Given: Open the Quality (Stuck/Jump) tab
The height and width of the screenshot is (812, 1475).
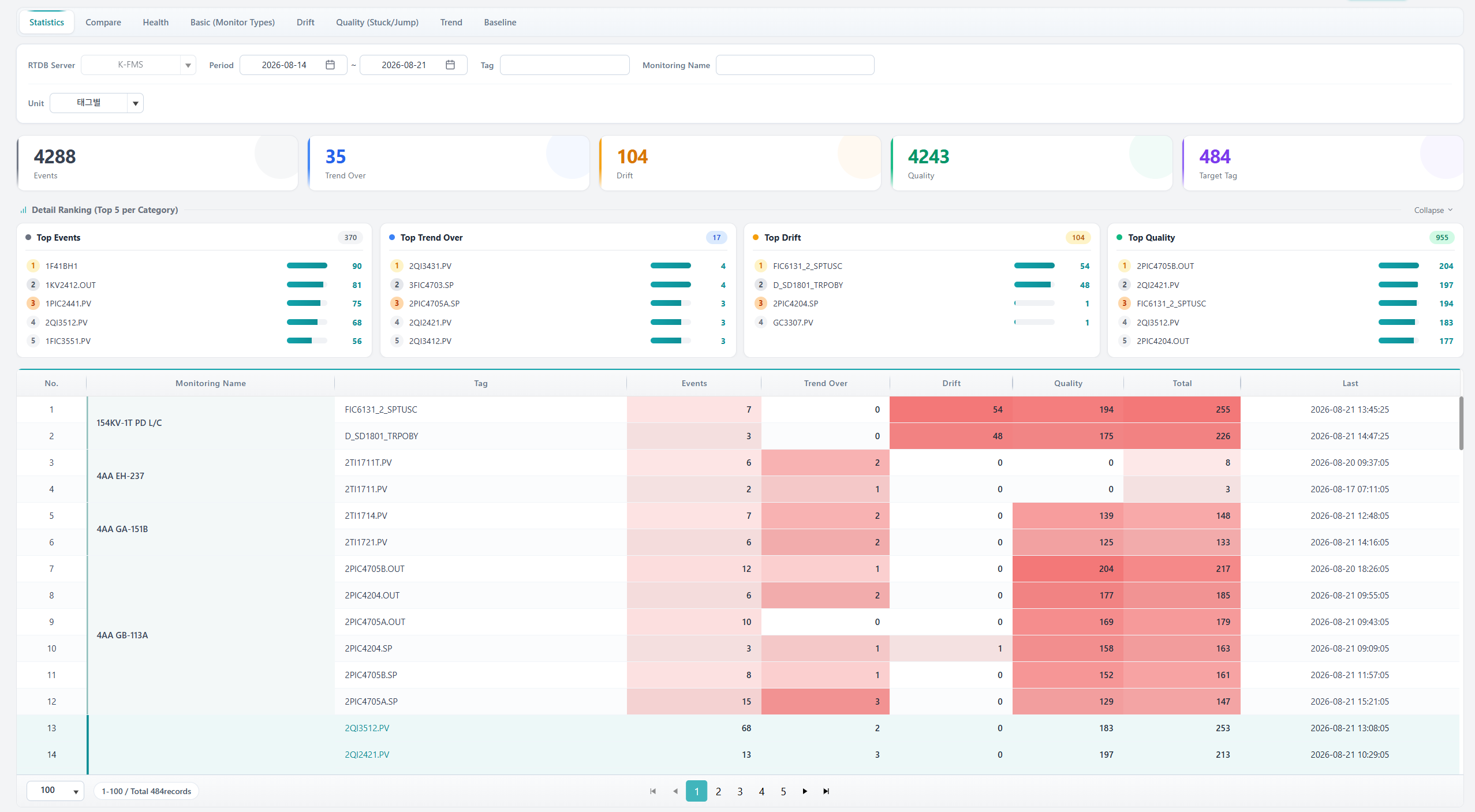Looking at the screenshot, I should click(x=377, y=23).
